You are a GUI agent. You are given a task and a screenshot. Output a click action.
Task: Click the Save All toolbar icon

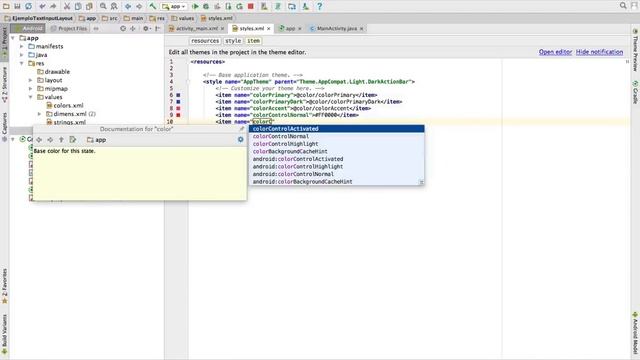[x=17, y=6]
